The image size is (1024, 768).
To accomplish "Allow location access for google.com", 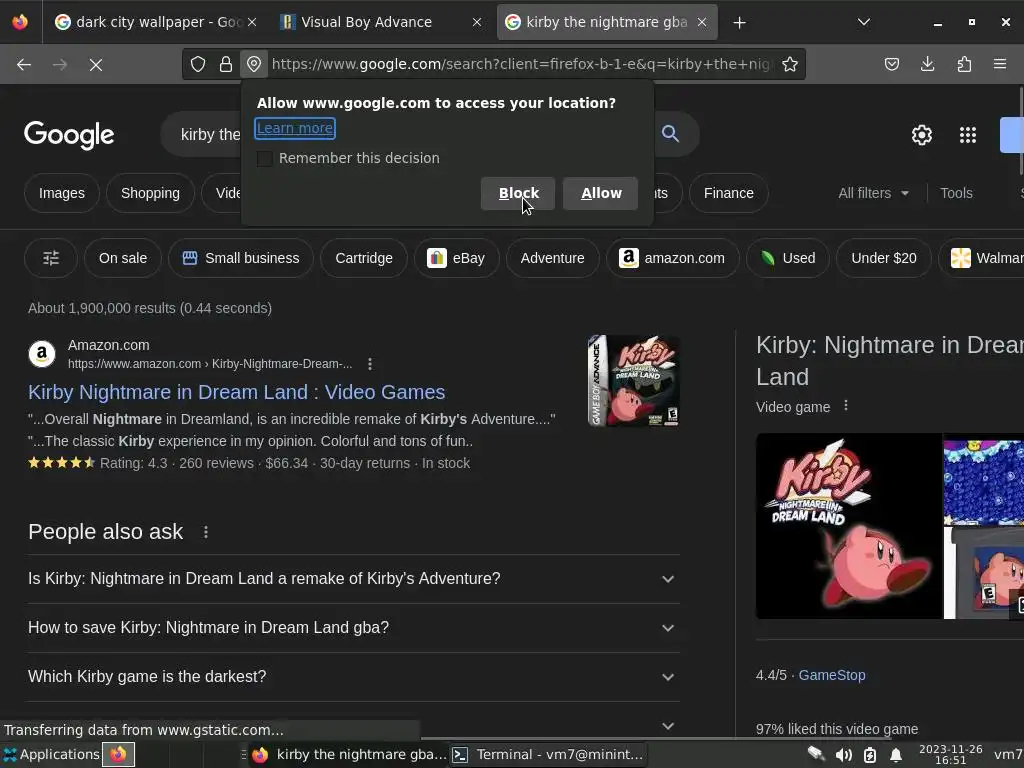I will coord(601,193).
